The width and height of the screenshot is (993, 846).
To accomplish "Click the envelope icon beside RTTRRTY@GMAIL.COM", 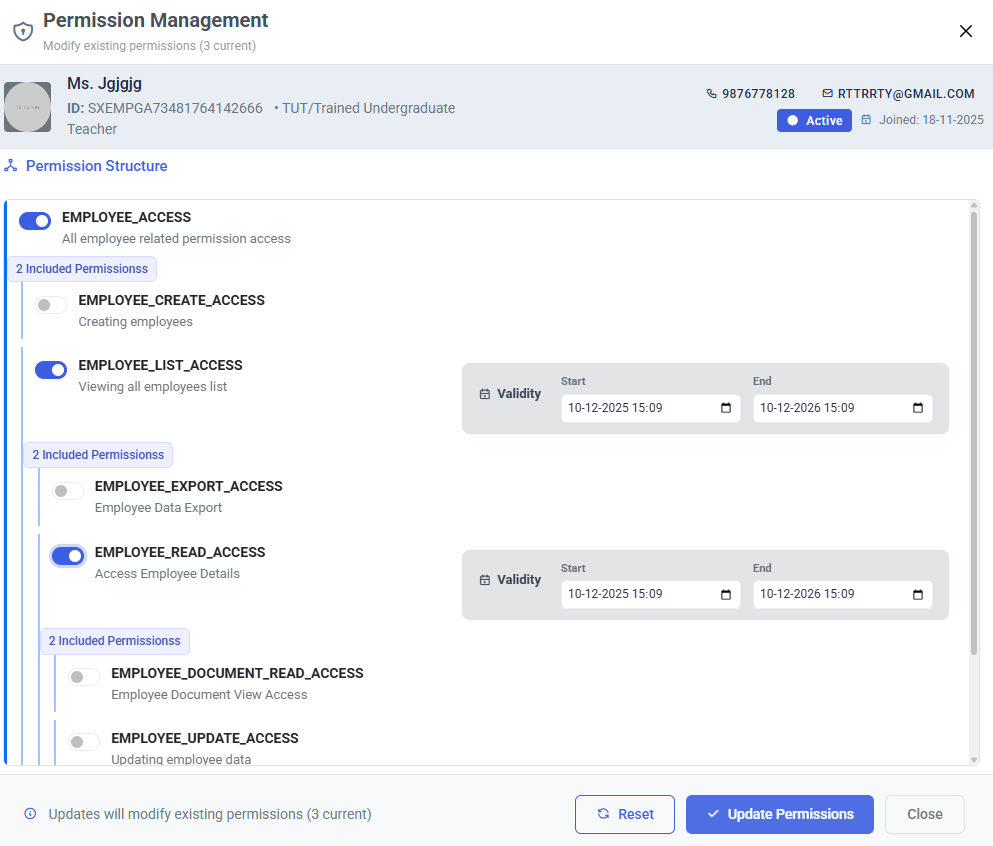I will point(827,93).
